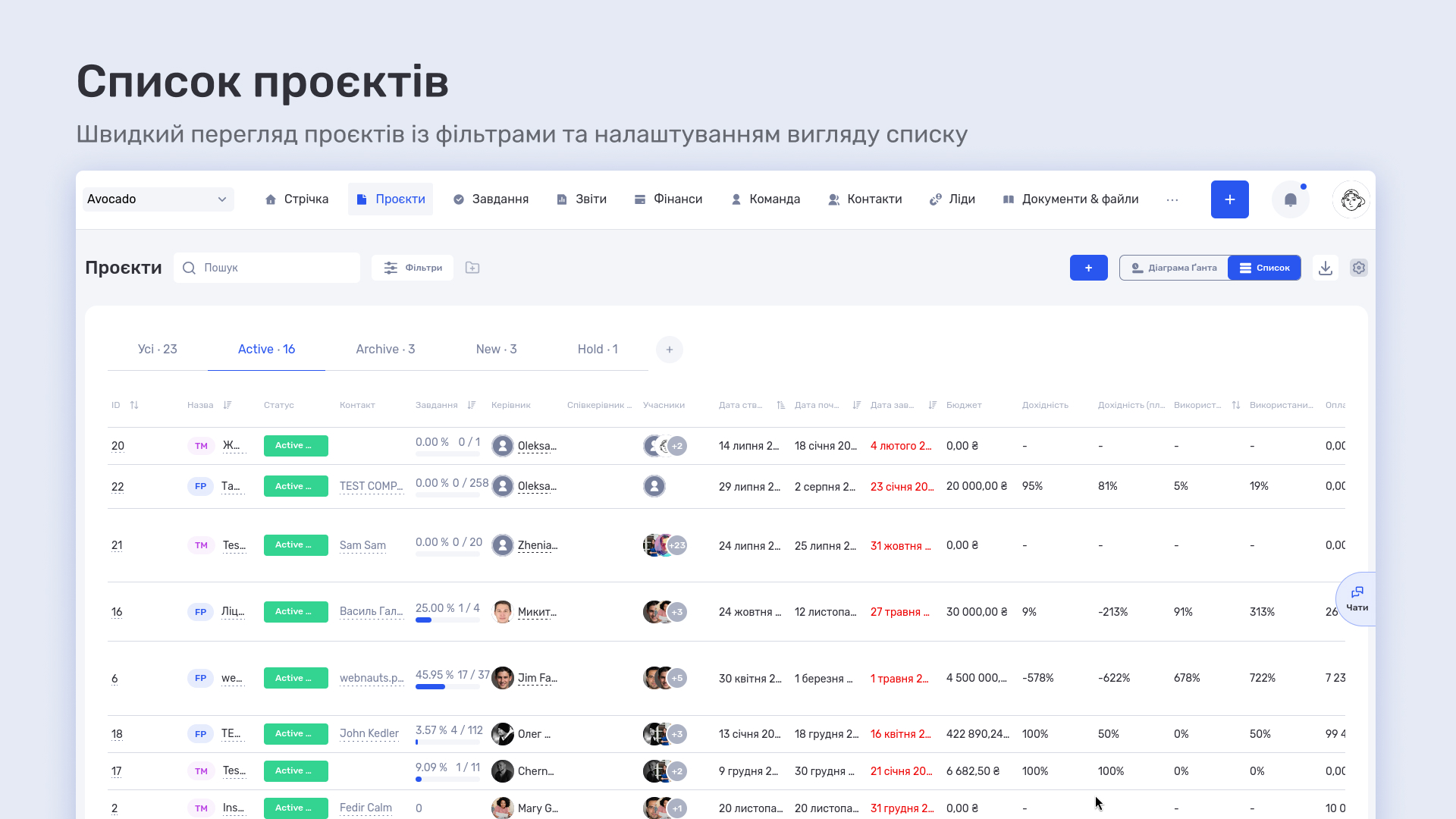Open Документи & файли section
1456x819 pixels.
(x=1071, y=199)
